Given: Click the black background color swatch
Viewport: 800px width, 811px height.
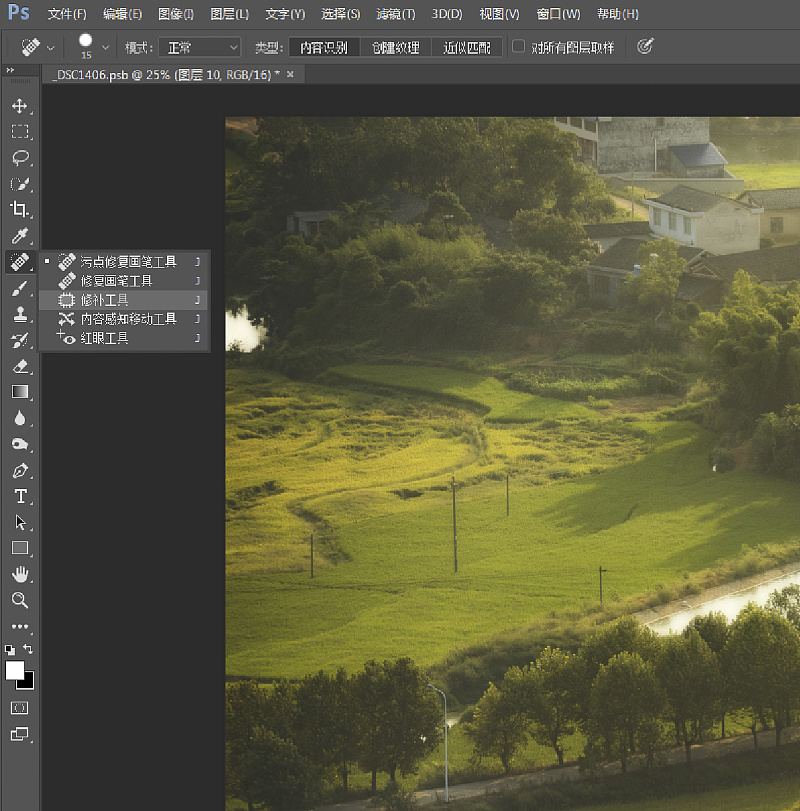Looking at the screenshot, I should coord(28,683).
